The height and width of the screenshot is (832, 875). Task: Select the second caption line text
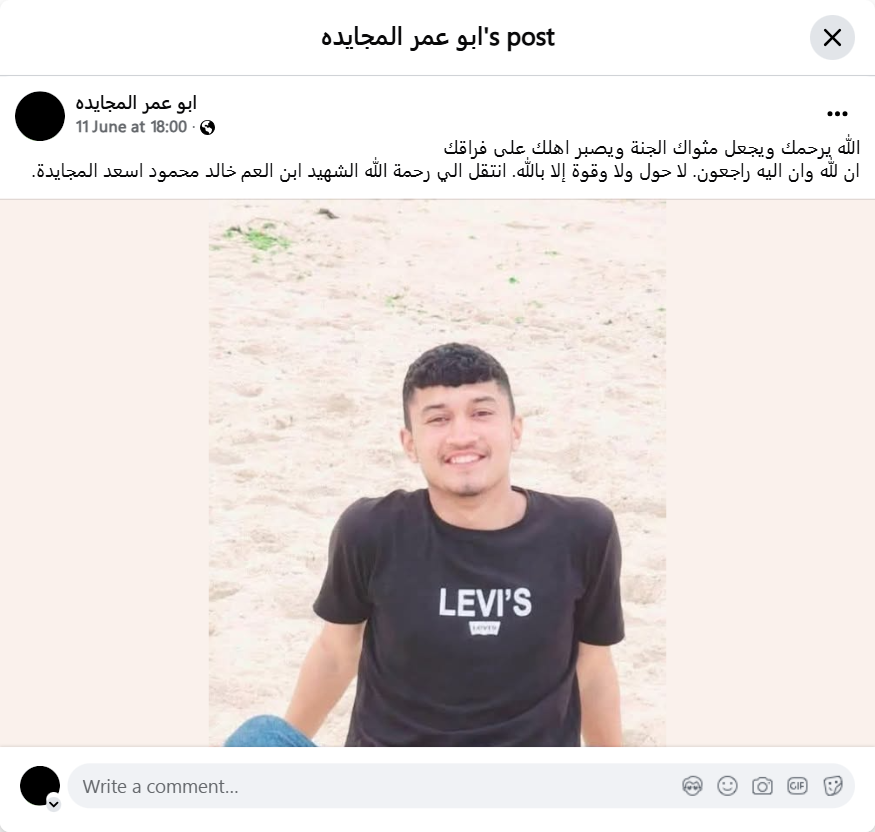(445, 171)
